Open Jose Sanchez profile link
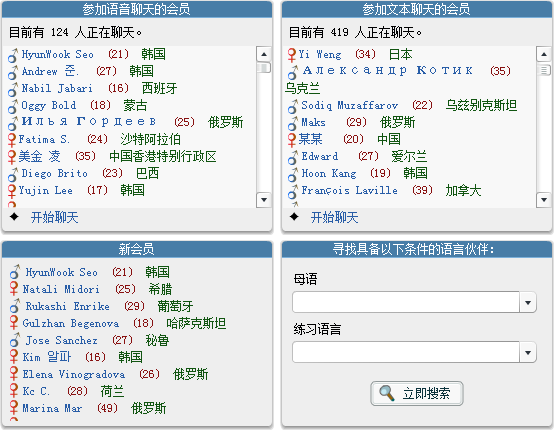Image resolution: width=557 pixels, height=430 pixels. click(x=61, y=340)
